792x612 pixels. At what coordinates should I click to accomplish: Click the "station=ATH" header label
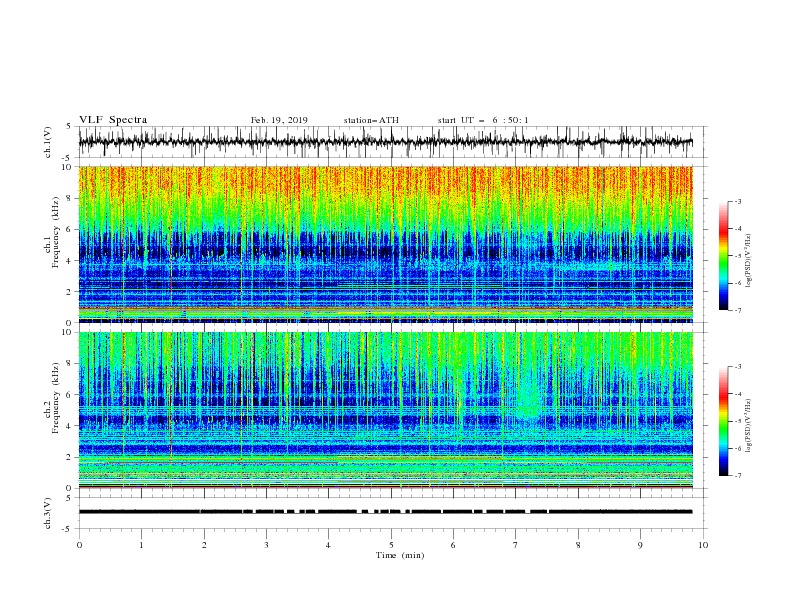371,120
